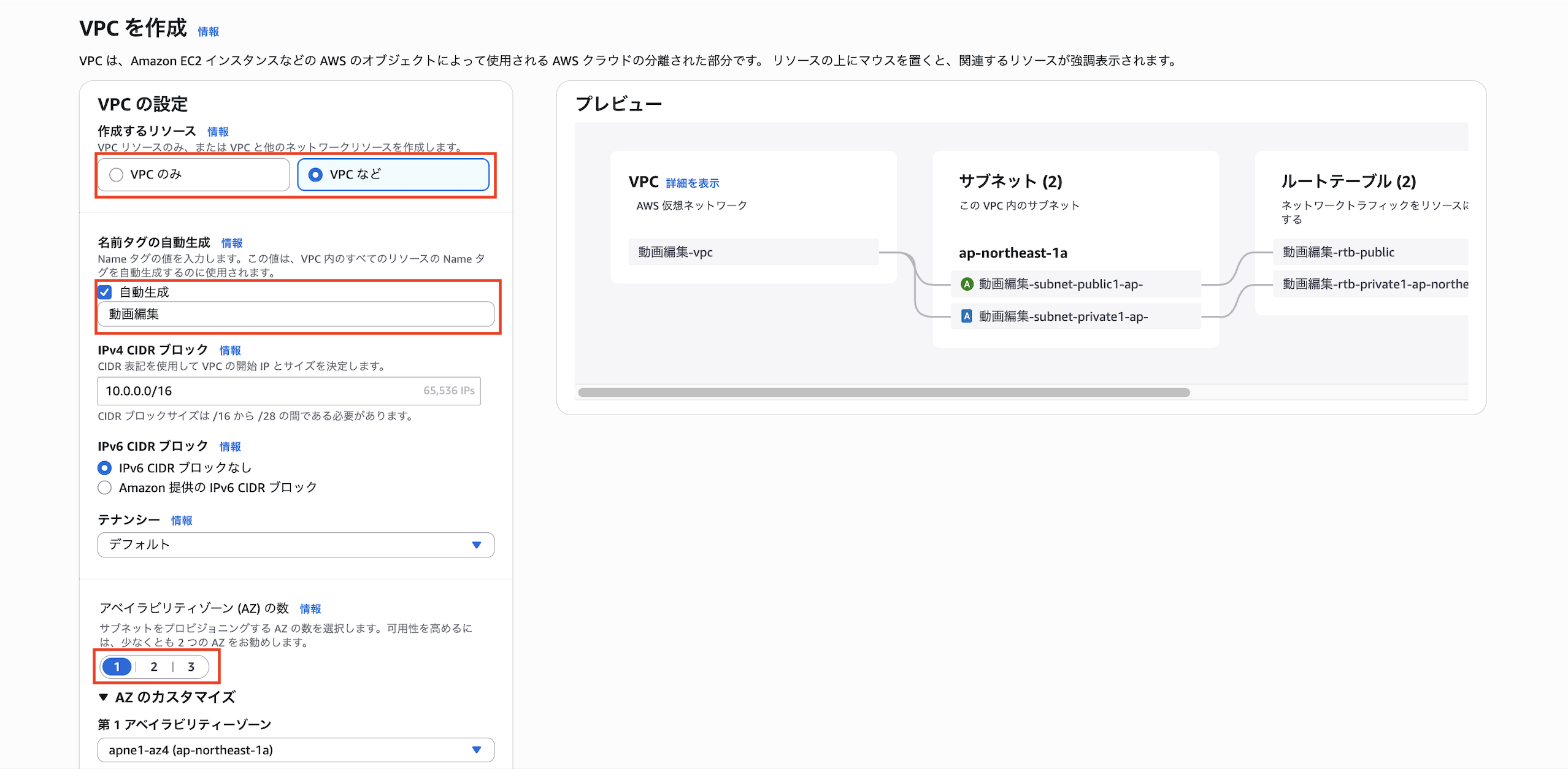The height and width of the screenshot is (769, 1568).
Task: Choose Amazon 提供の IPv6 CIDR ブロック
Action: (105, 488)
